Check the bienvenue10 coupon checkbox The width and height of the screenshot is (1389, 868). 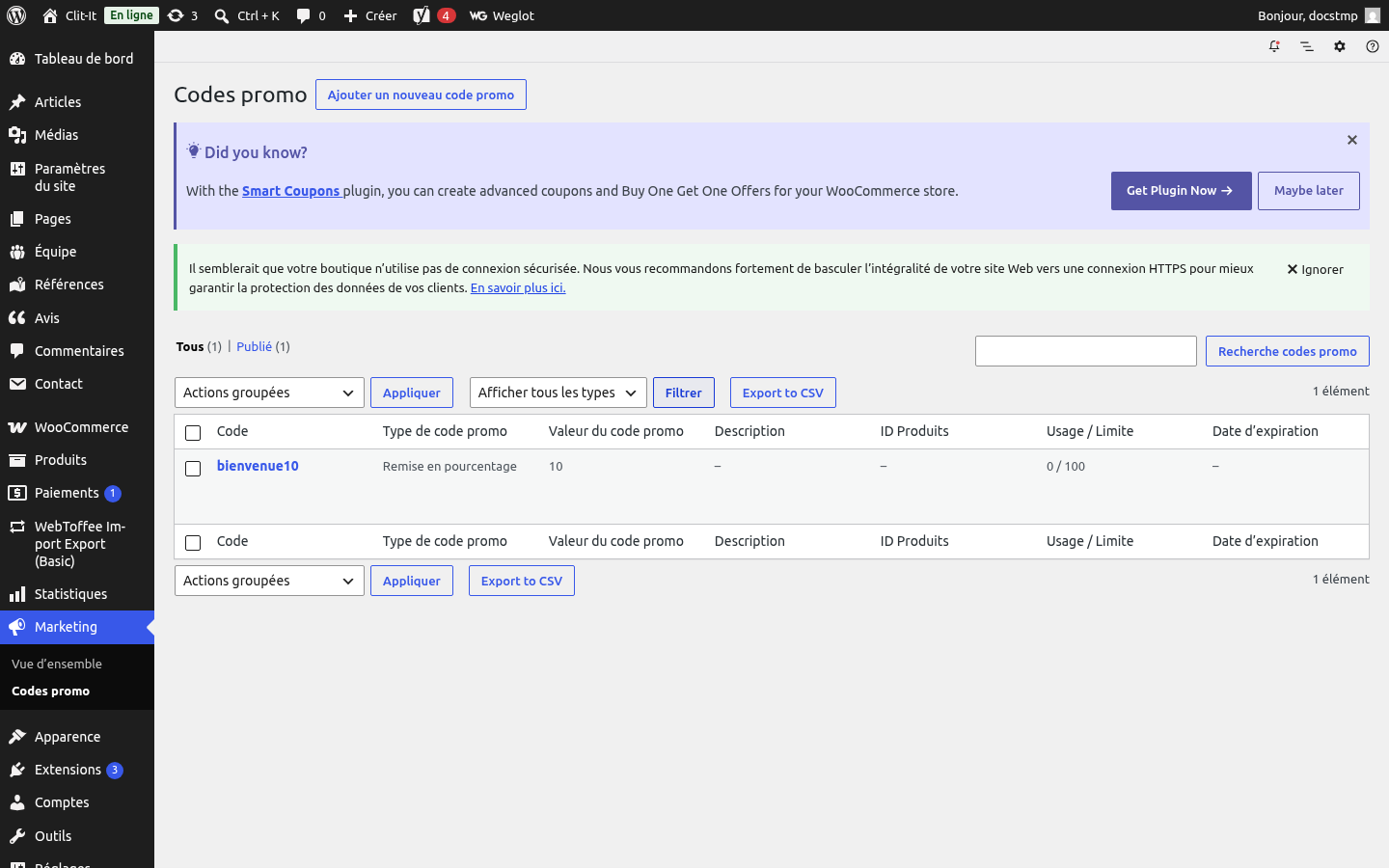tap(193, 468)
